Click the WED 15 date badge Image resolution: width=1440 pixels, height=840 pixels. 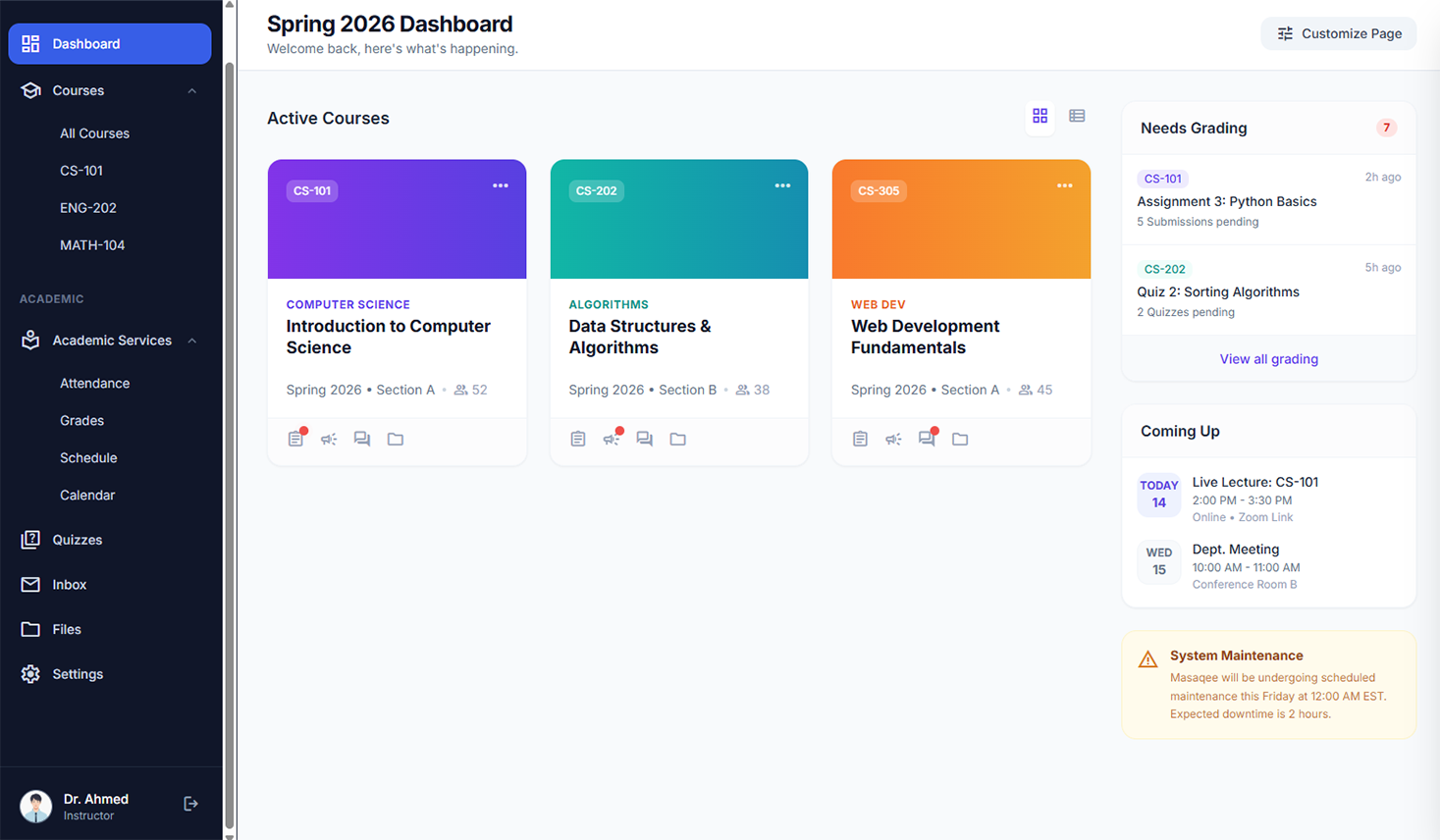[1159, 561]
